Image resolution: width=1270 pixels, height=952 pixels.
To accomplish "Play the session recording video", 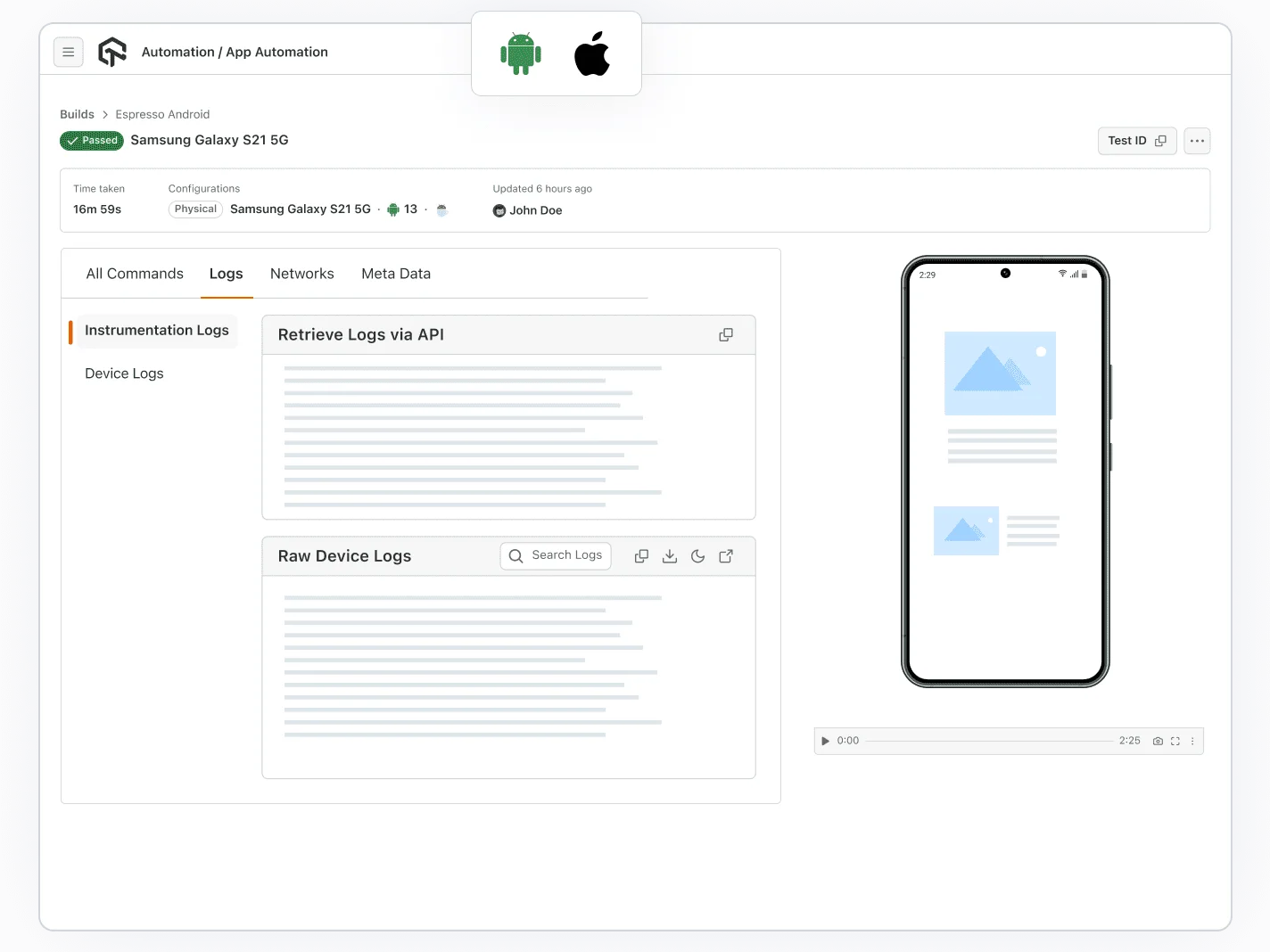I will coord(825,741).
